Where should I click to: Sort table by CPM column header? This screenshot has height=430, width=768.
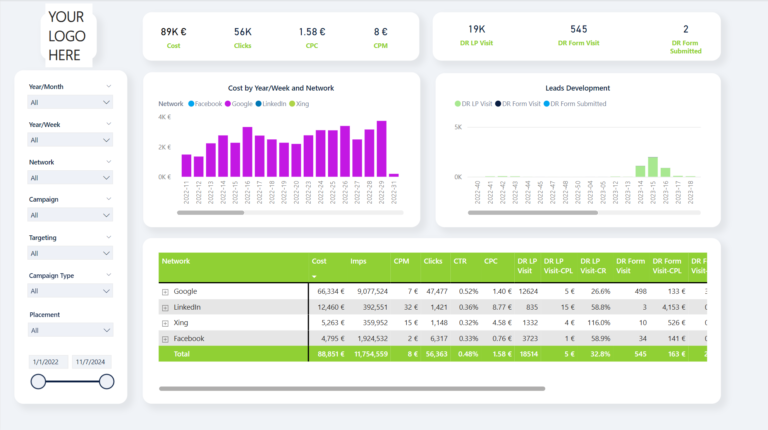[401, 261]
